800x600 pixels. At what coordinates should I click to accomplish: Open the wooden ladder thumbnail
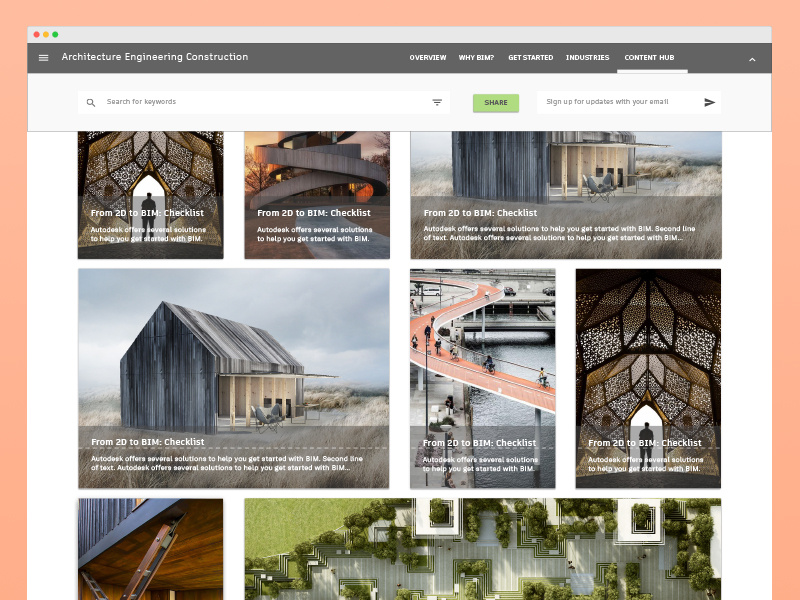[150, 549]
